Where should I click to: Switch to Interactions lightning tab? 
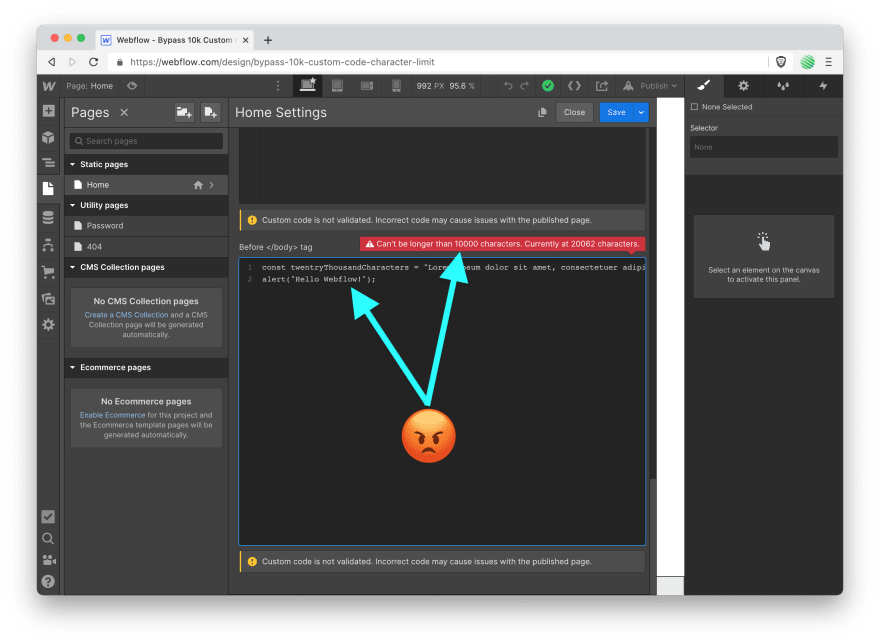click(823, 85)
